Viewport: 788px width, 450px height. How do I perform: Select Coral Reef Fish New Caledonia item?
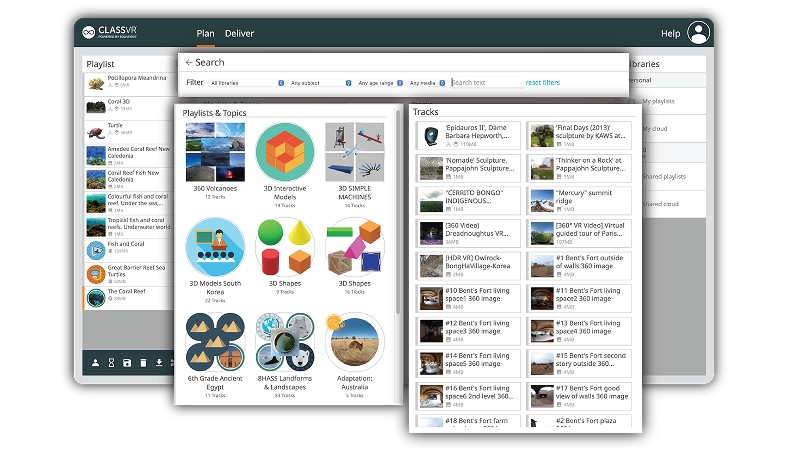point(129,179)
